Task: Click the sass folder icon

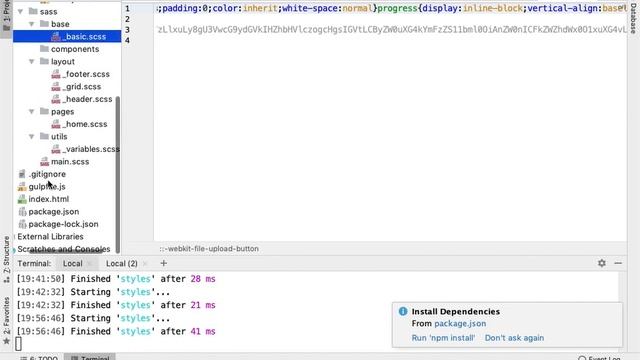Action: coord(33,12)
